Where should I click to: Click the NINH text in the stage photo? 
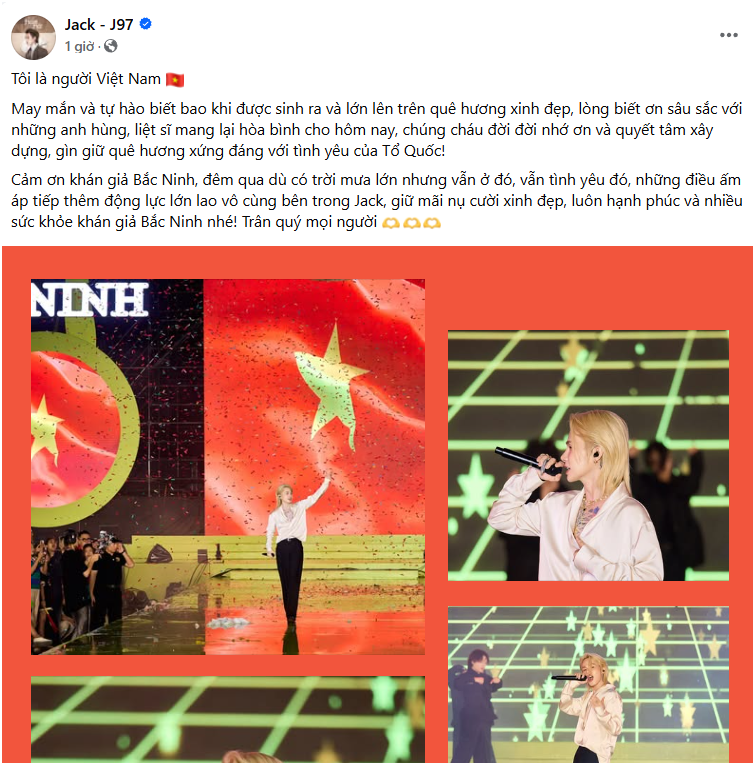[90, 299]
